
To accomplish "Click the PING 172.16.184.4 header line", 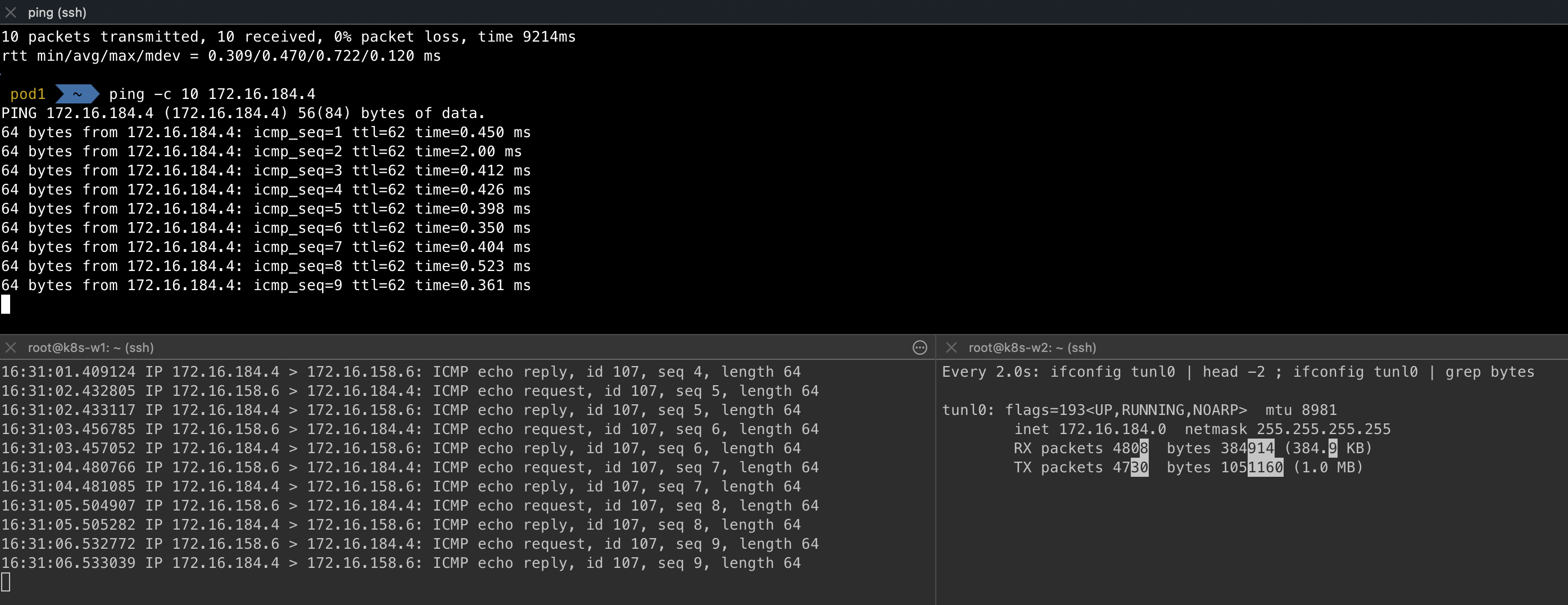I will (x=243, y=112).
